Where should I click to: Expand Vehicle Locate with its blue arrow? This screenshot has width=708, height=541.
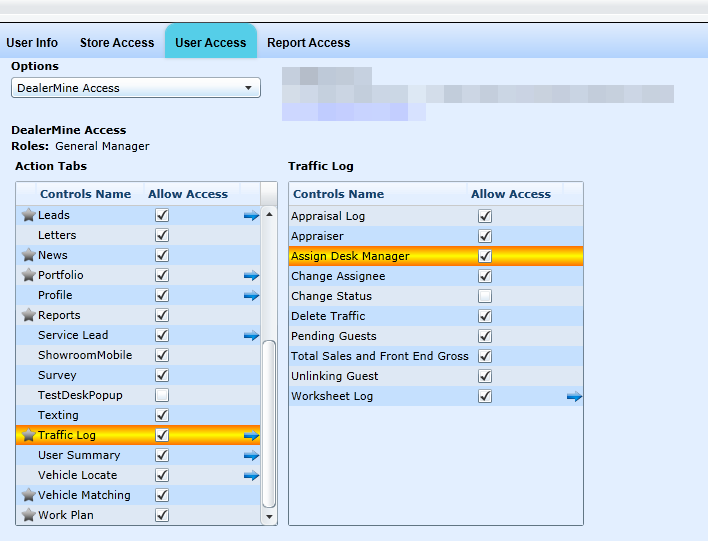coord(251,476)
